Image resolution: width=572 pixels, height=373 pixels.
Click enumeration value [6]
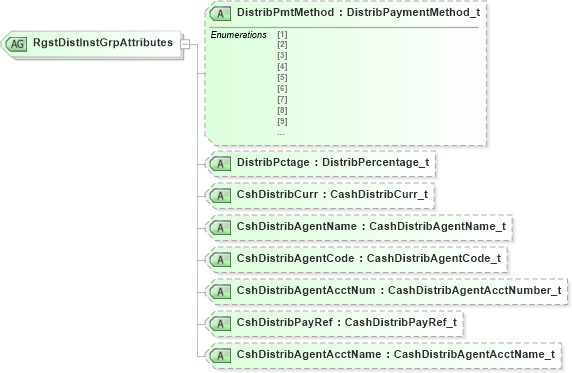(282, 88)
